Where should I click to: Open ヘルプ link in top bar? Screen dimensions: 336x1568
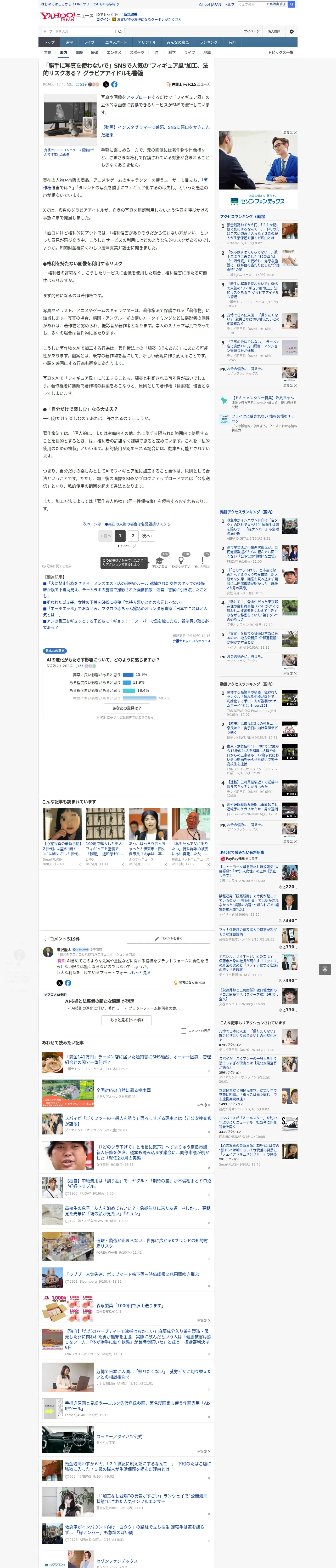[x=229, y=4]
